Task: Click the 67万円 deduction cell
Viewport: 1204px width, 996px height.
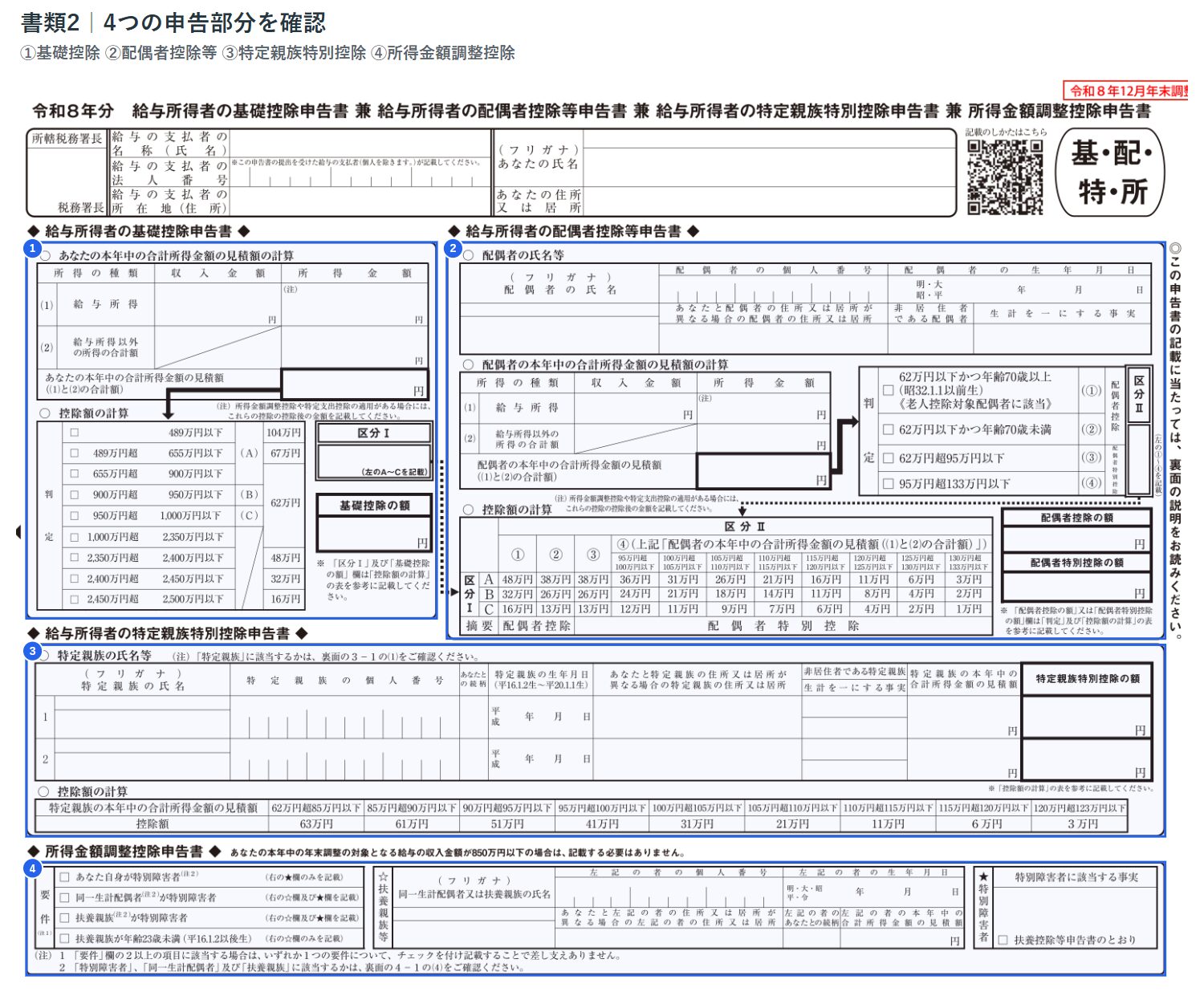Action: click(x=283, y=453)
